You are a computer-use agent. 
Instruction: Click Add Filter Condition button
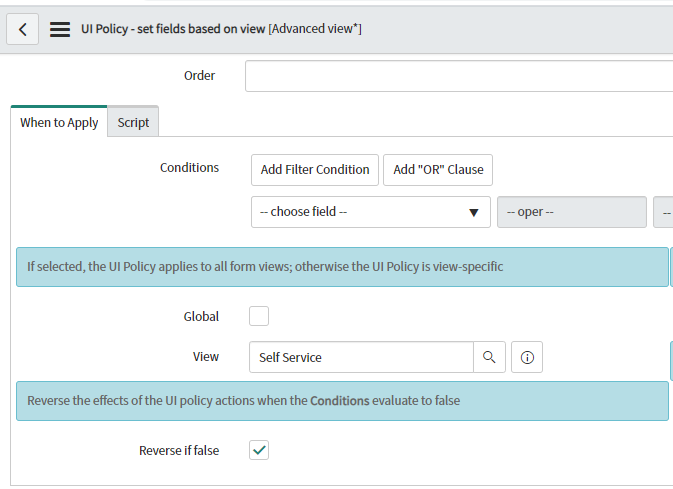(x=315, y=170)
